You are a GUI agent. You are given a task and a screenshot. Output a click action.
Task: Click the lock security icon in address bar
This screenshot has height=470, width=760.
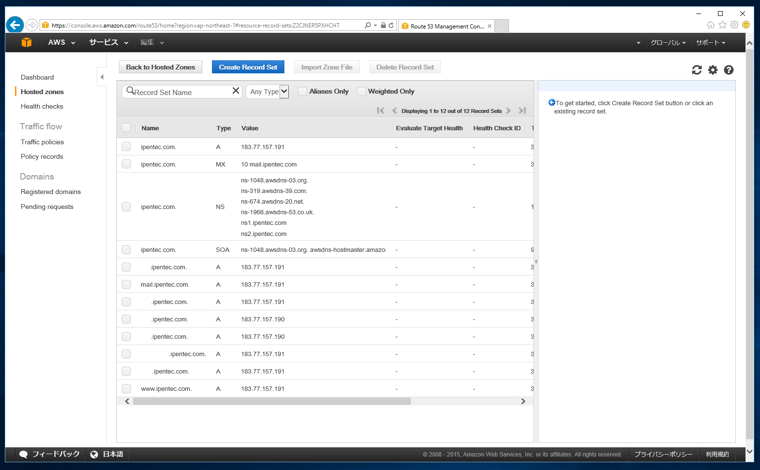383,25
